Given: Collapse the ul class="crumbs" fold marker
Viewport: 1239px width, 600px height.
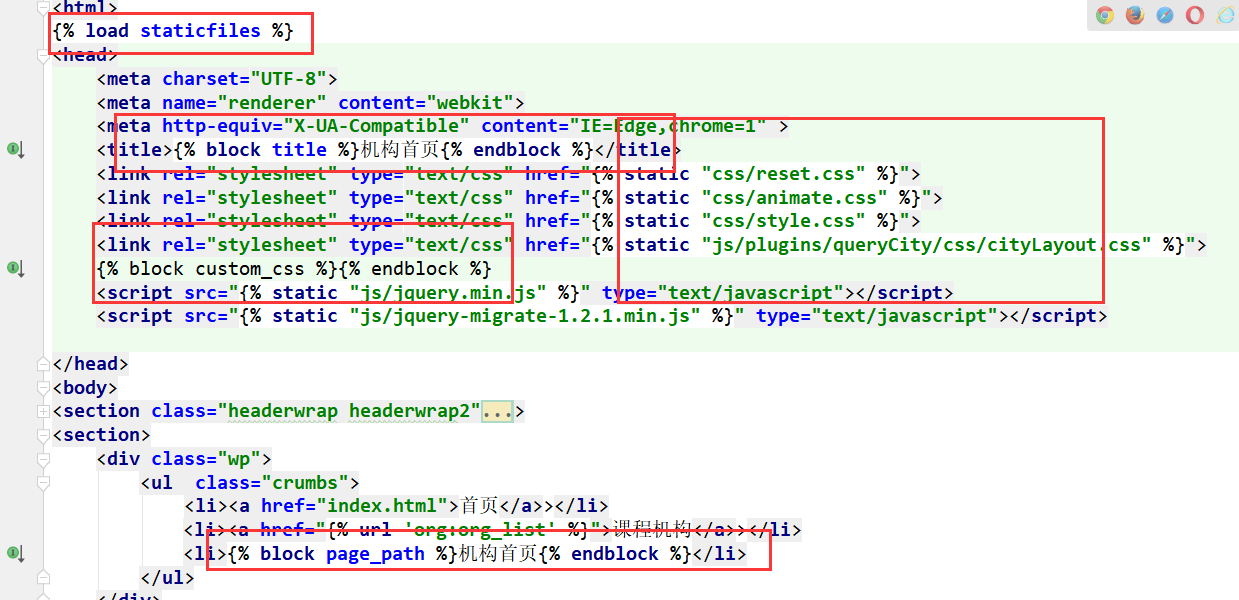Looking at the screenshot, I should 42,482.
